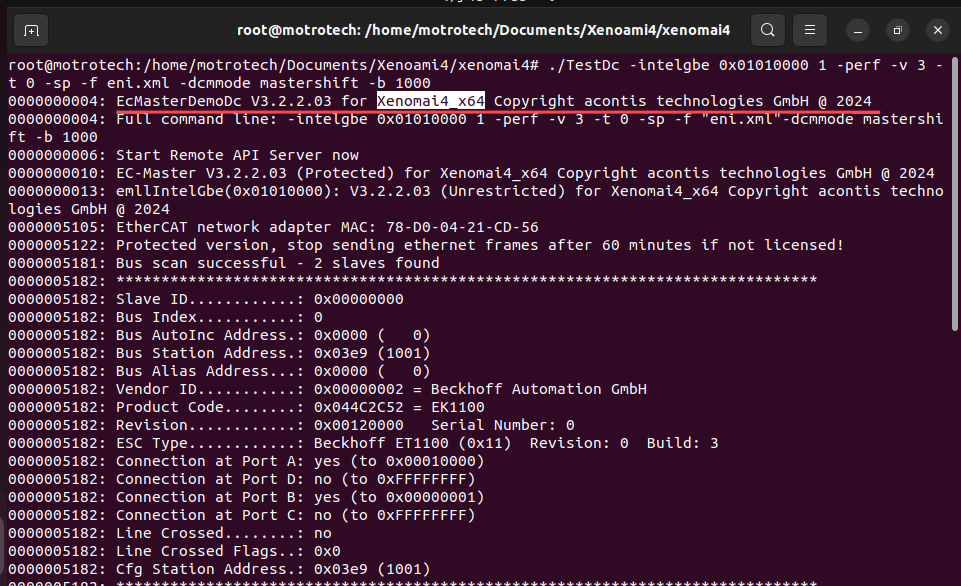Click the Full command line text

tap(197, 119)
